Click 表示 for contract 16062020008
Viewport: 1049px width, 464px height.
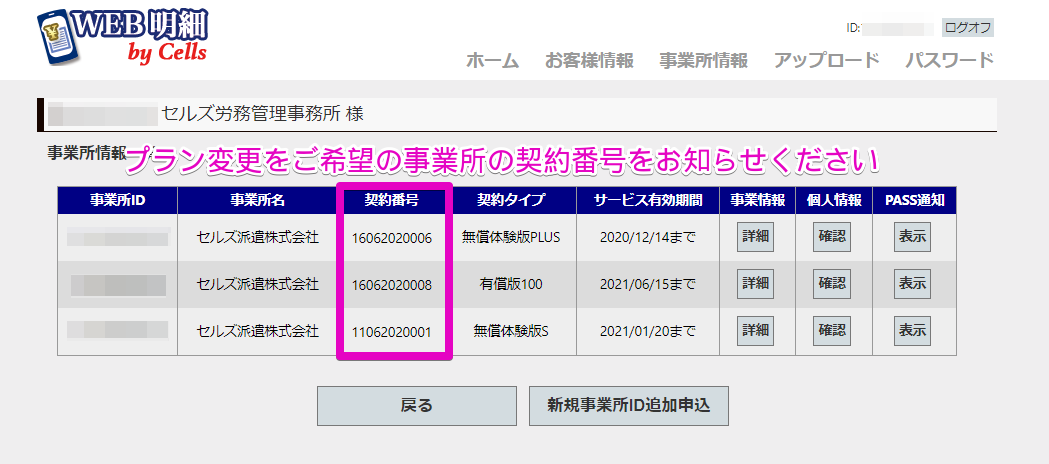[913, 284]
